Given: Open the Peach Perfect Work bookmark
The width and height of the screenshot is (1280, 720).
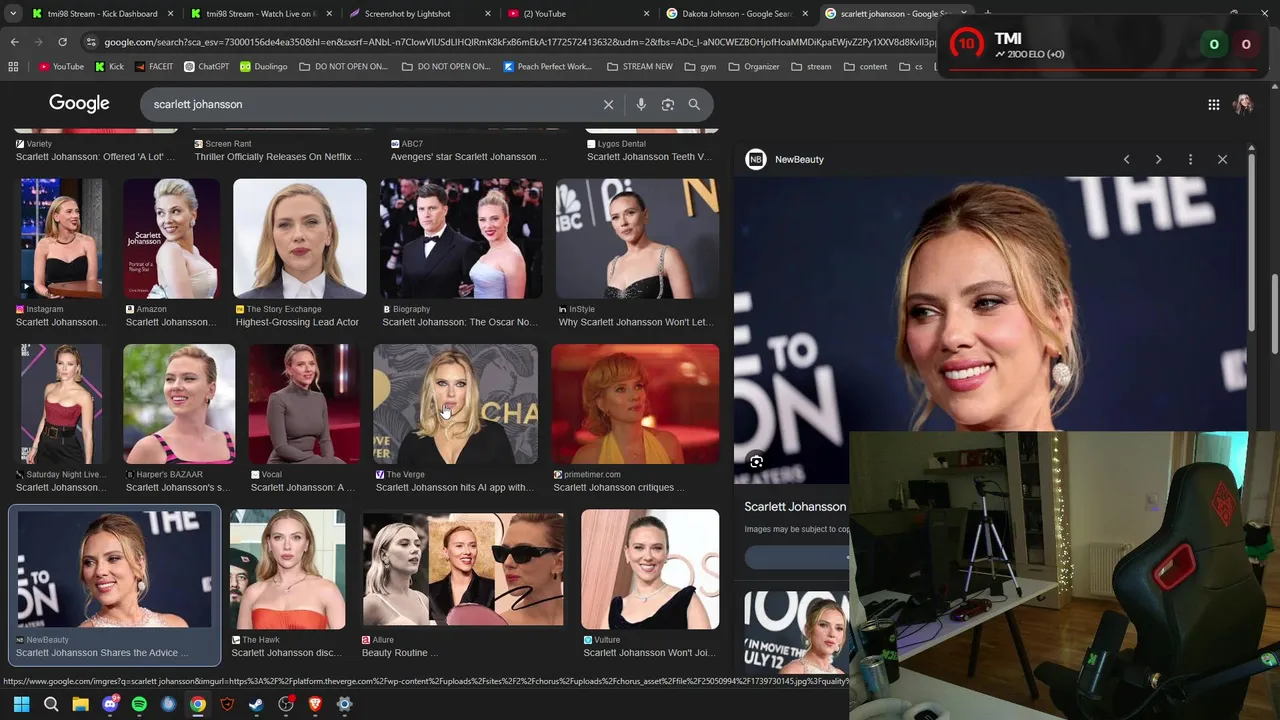Looking at the screenshot, I should [547, 67].
